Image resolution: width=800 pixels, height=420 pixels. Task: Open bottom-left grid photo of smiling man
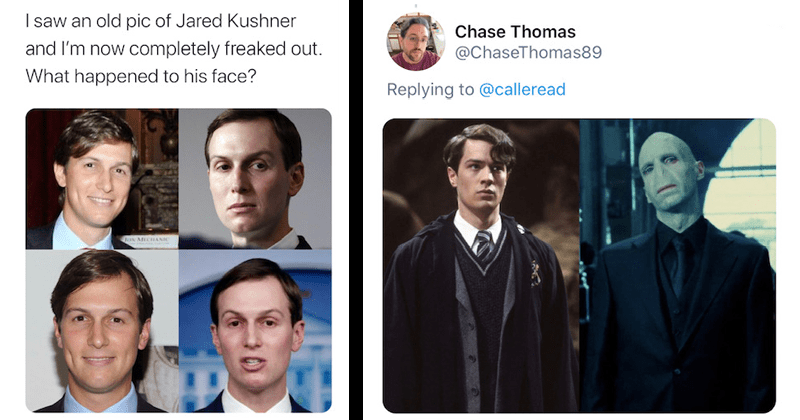point(102,331)
